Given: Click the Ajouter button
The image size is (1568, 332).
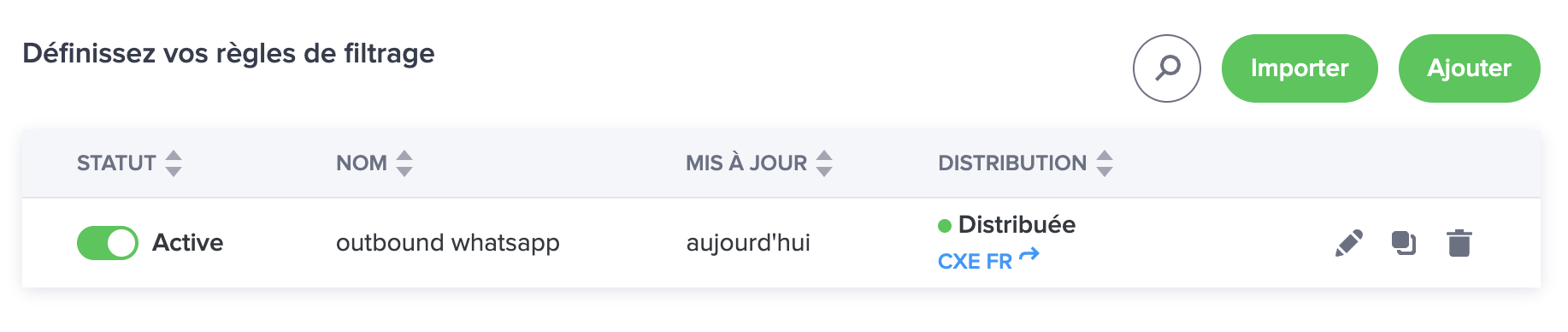Looking at the screenshot, I should point(1470,68).
